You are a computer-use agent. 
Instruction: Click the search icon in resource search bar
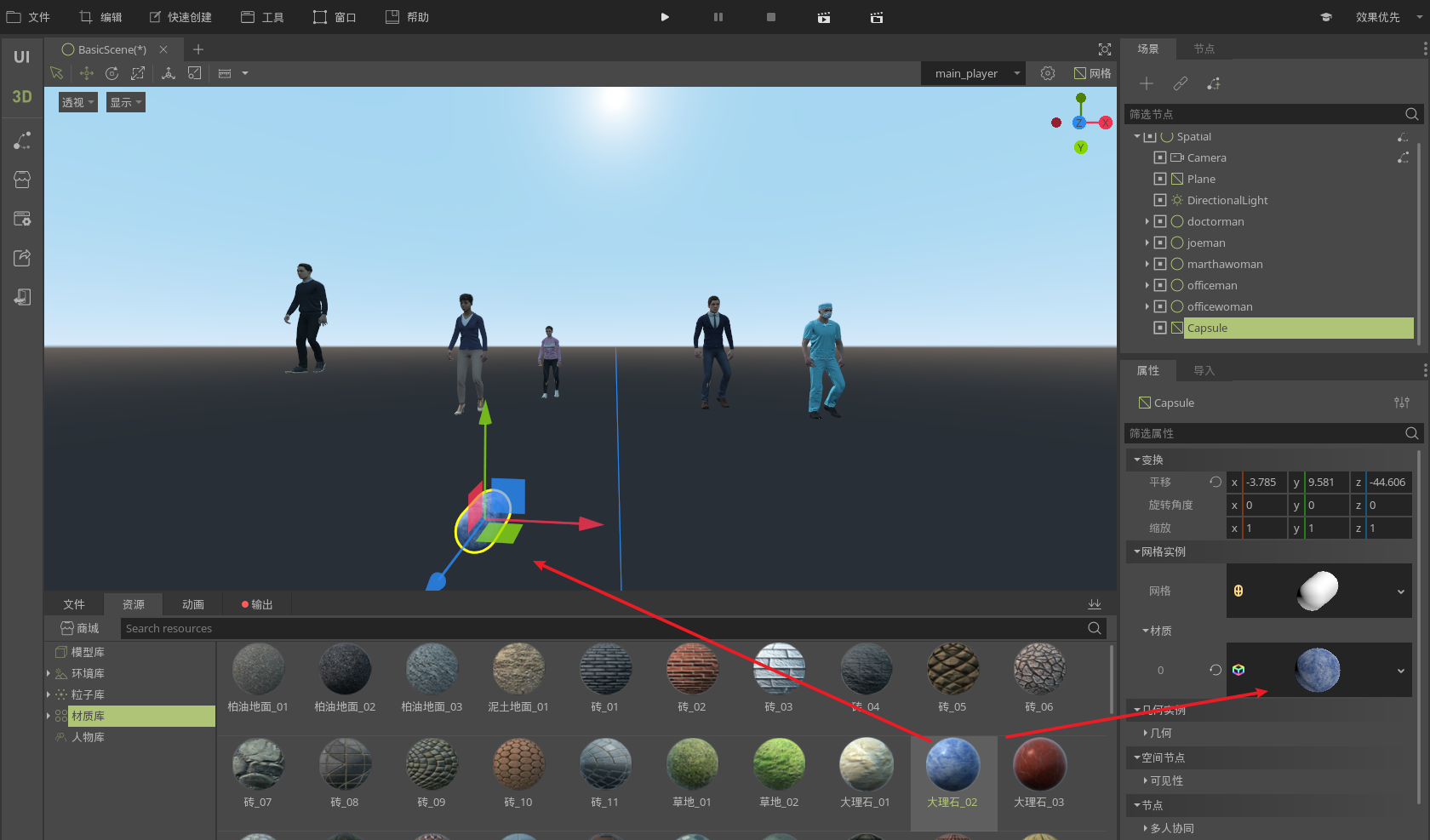pyautogui.click(x=1095, y=628)
